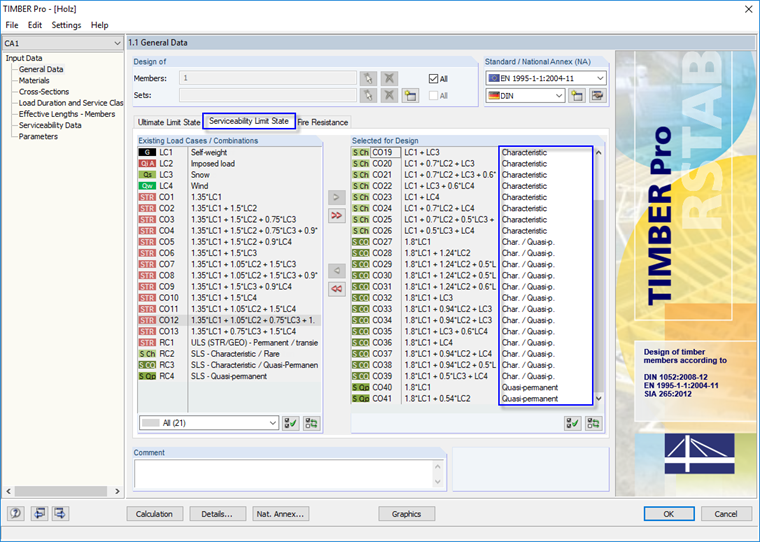Select Load Duration and Service Class item
The height and width of the screenshot is (542, 760).
tap(71, 103)
